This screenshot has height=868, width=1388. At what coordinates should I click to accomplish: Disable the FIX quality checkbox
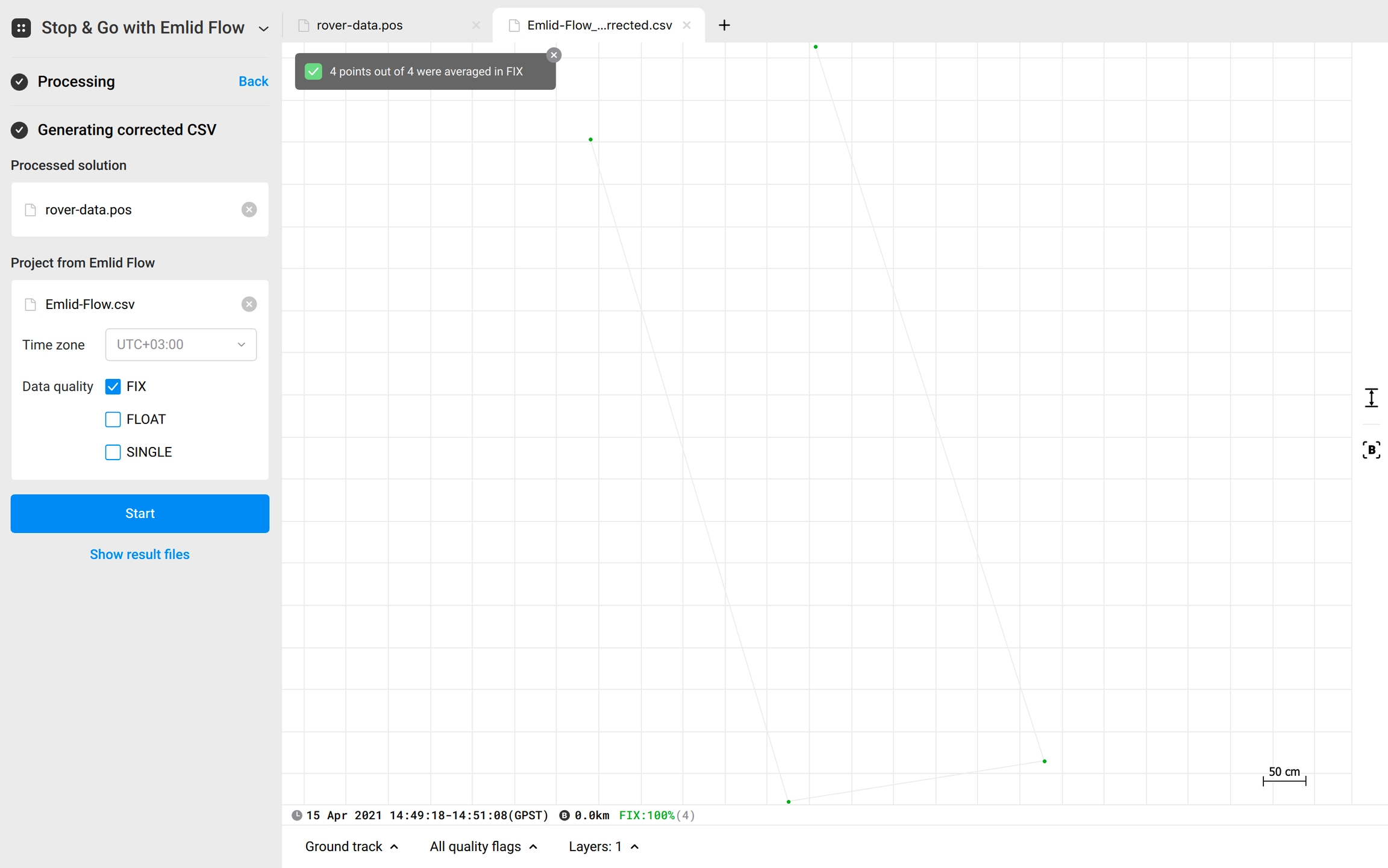click(x=112, y=386)
